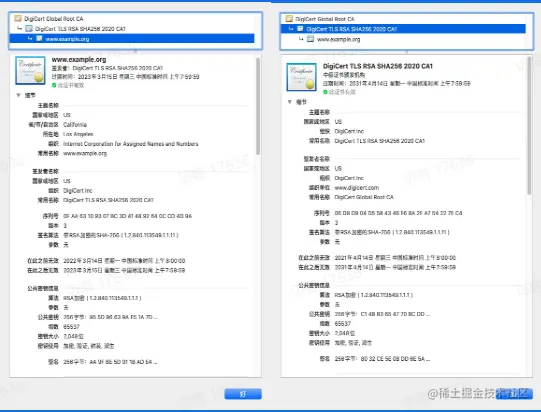Image resolution: width=541 pixels, height=412 pixels.
Task: Click the green valid-certificate status icon in left panel
Action: (54, 85)
